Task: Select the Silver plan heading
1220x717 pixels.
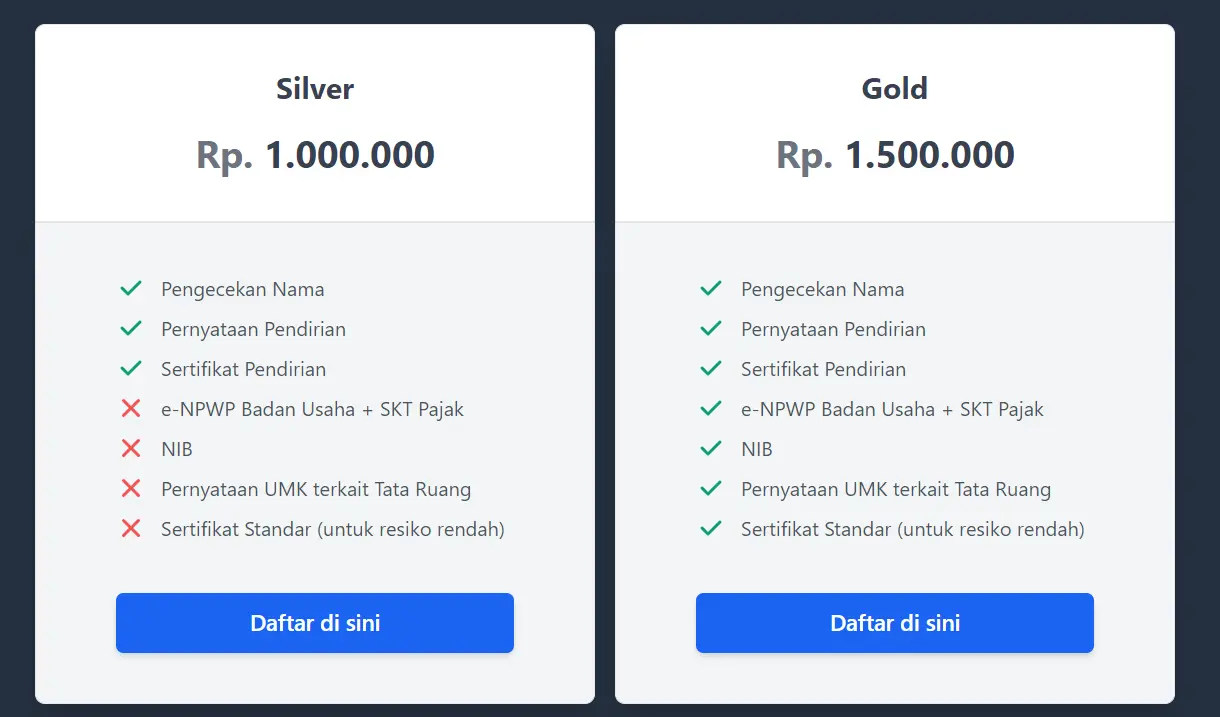Action: tap(314, 88)
